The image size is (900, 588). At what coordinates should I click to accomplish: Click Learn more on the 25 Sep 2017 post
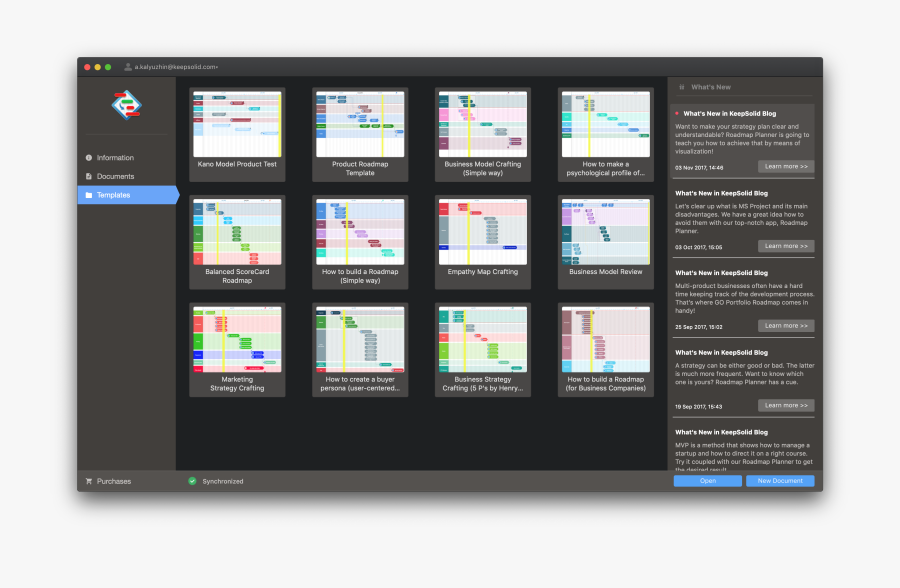(x=785, y=326)
